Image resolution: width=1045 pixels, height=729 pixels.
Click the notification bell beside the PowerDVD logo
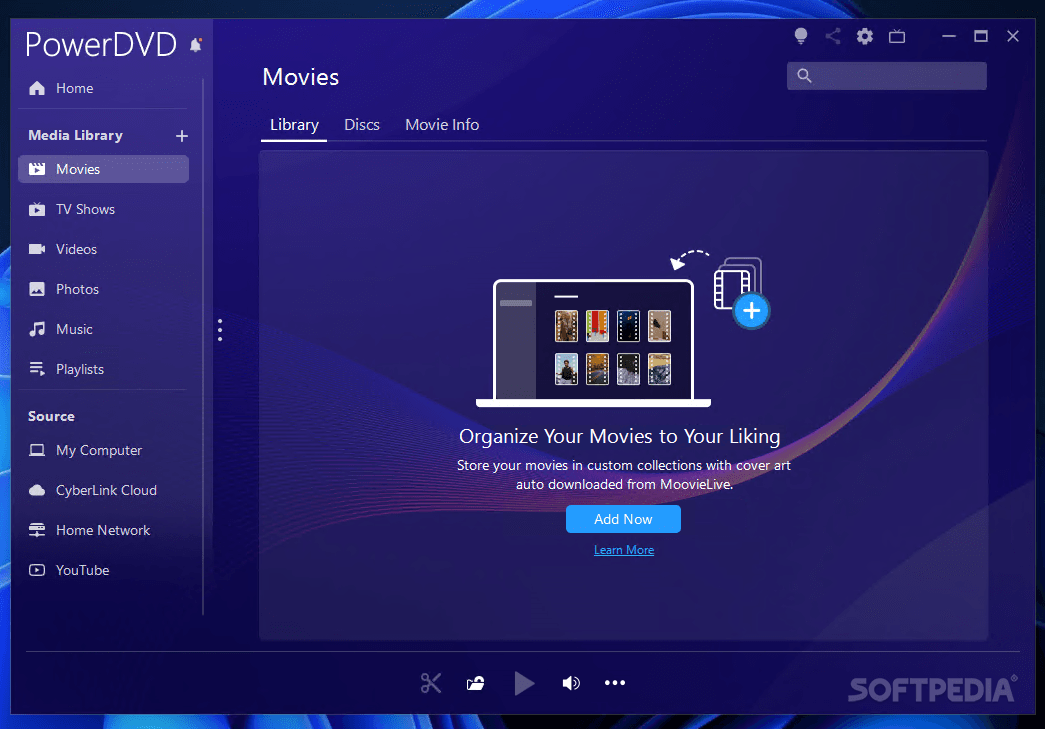pos(195,45)
